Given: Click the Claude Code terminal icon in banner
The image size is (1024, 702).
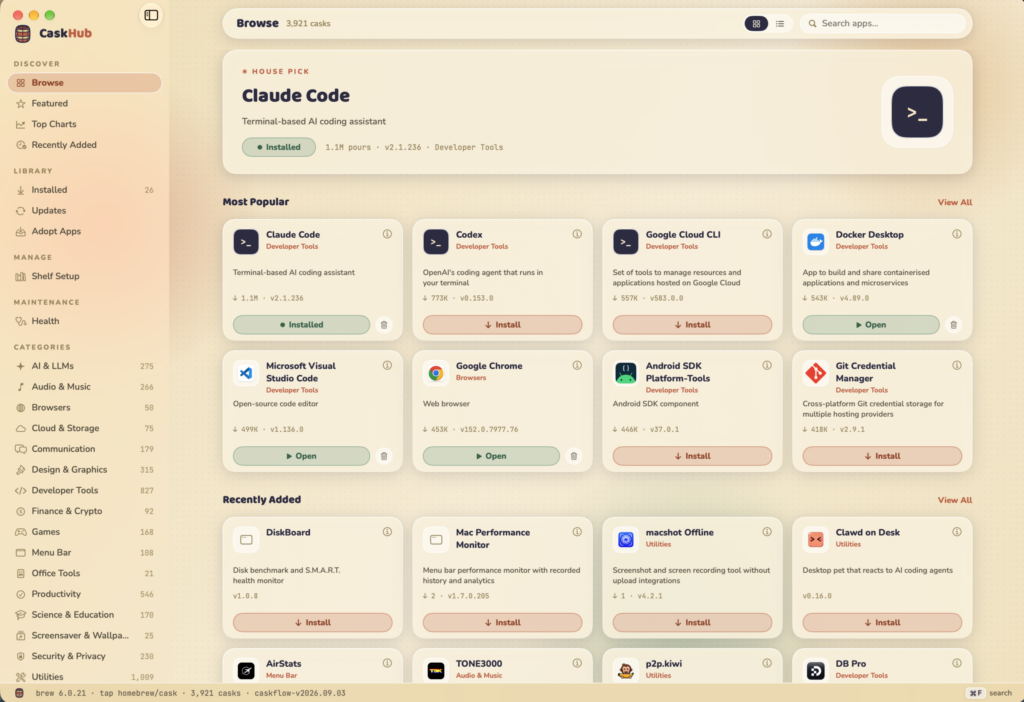Looking at the screenshot, I should 917,112.
